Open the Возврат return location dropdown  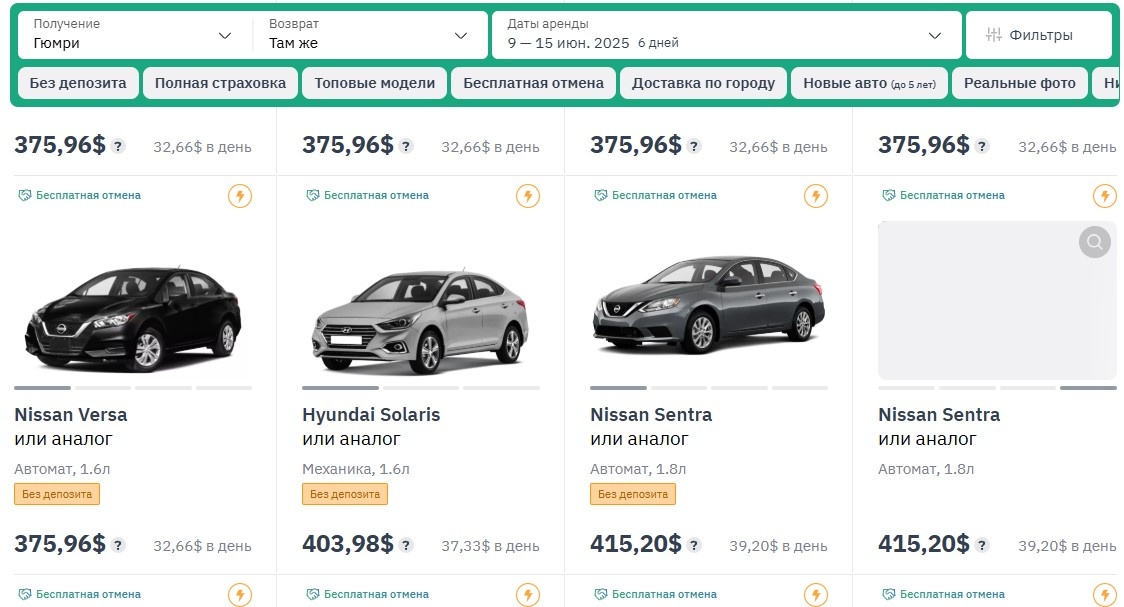point(370,33)
